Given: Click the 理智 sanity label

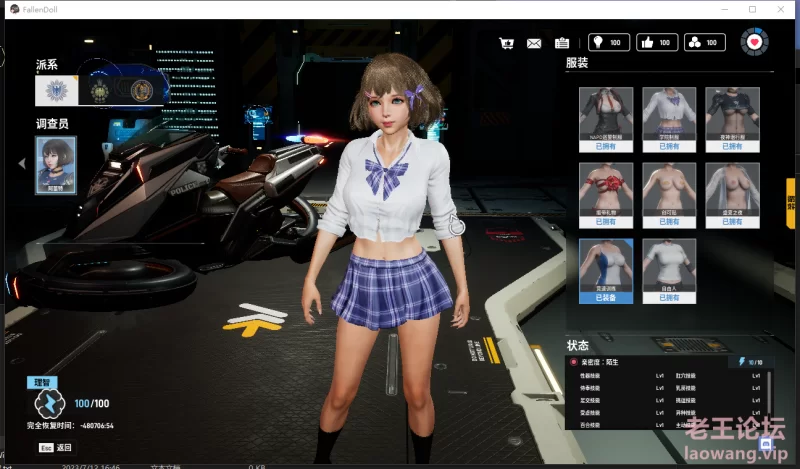Looking at the screenshot, I should point(42,382).
